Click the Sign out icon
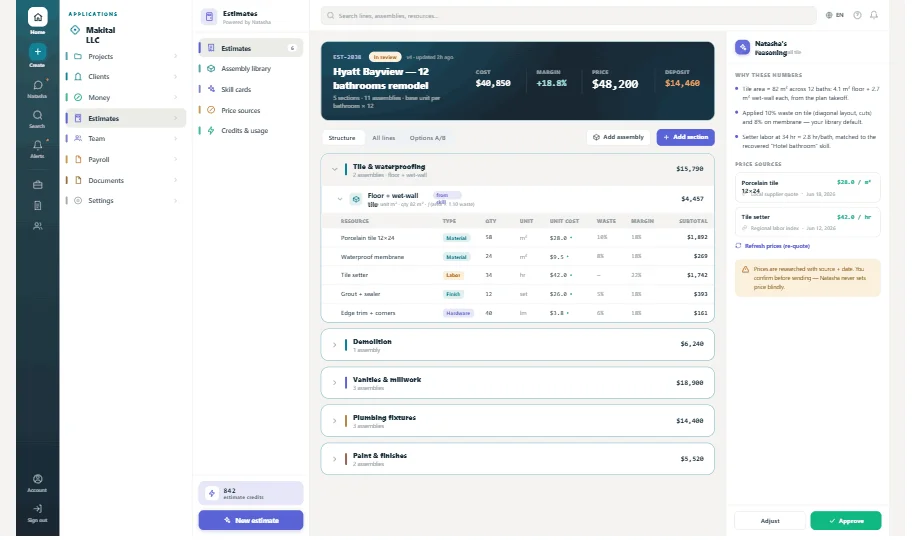 tap(37, 509)
